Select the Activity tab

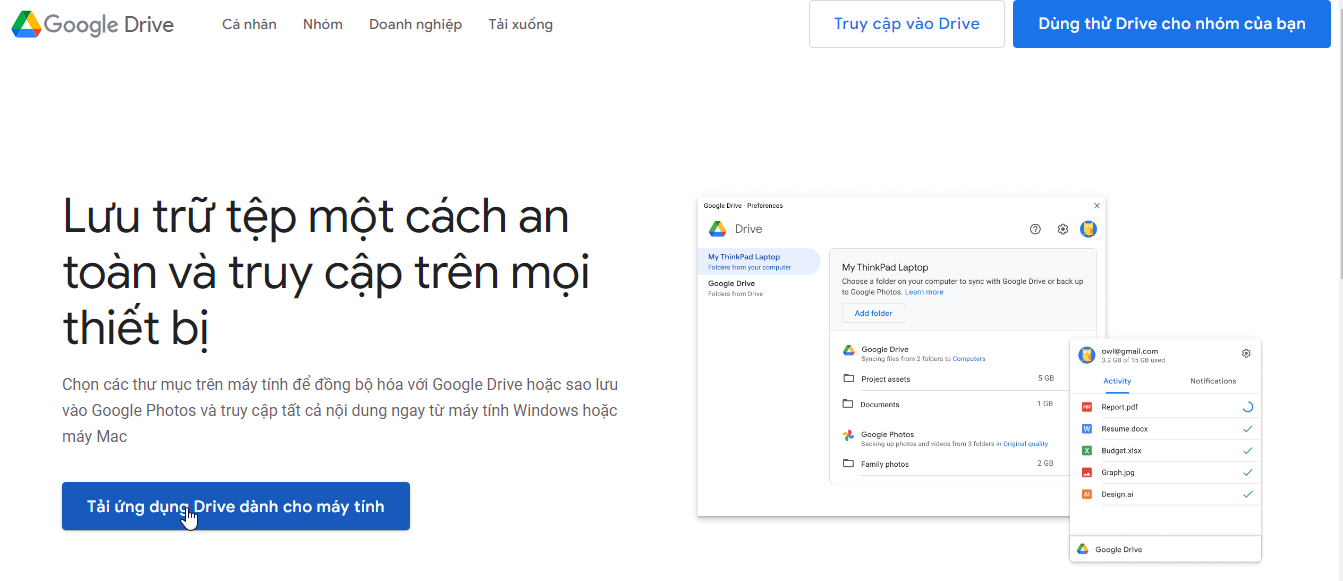pyautogui.click(x=1117, y=381)
